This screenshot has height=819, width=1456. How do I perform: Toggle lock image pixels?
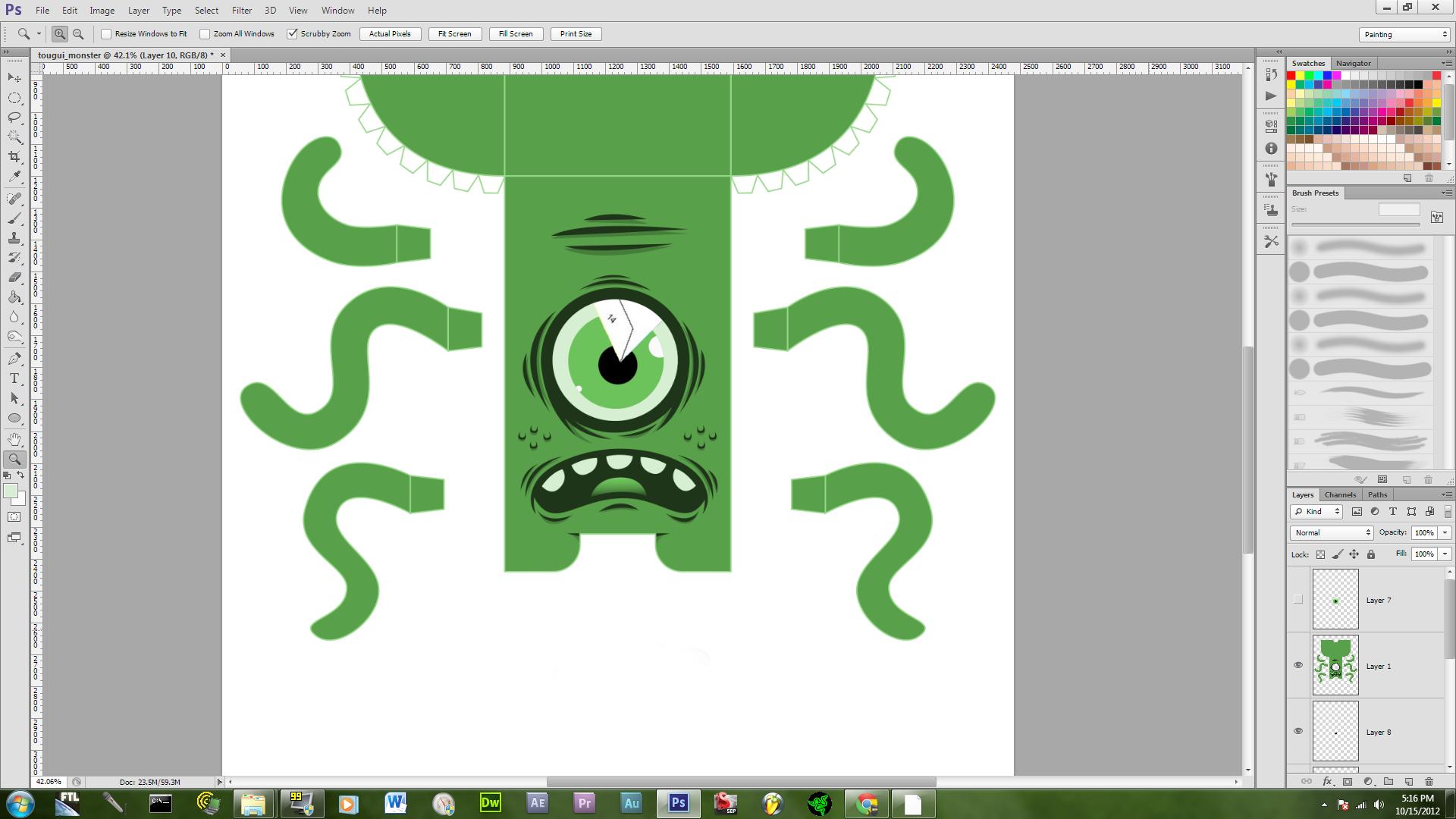tap(1338, 554)
